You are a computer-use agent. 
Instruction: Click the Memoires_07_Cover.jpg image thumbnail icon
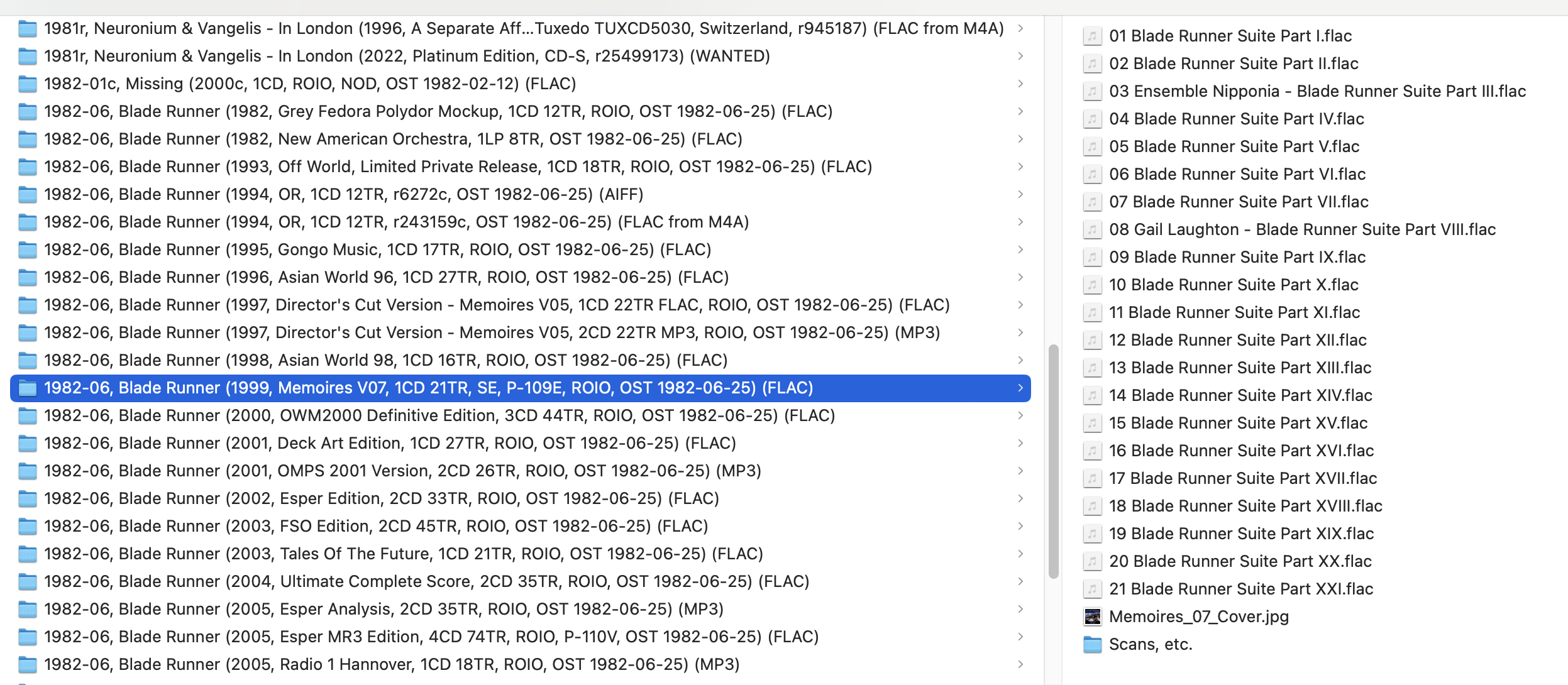click(x=1093, y=616)
